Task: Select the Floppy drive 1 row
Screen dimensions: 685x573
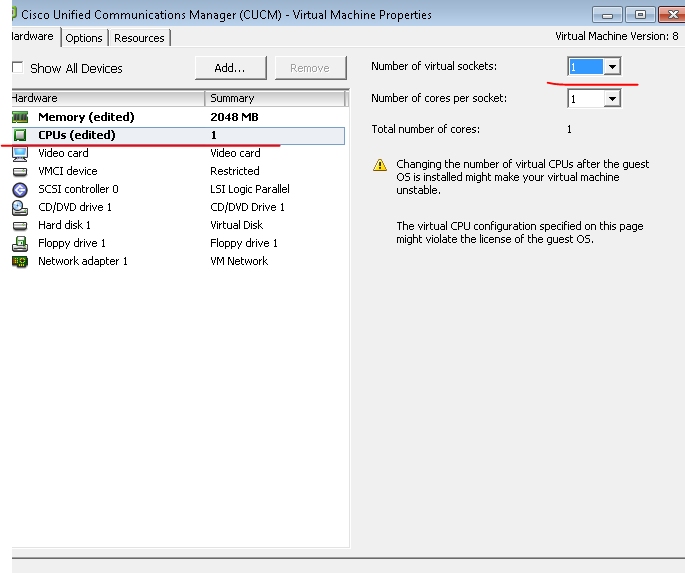Action: (178, 243)
